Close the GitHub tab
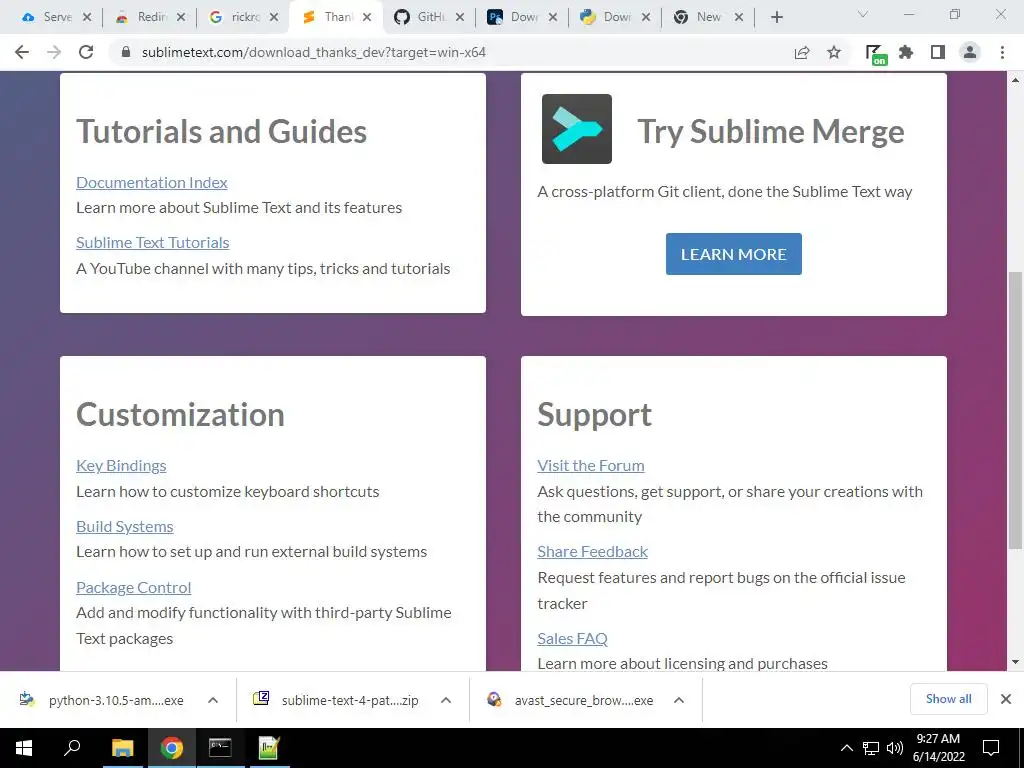1024x768 pixels. click(x=460, y=17)
